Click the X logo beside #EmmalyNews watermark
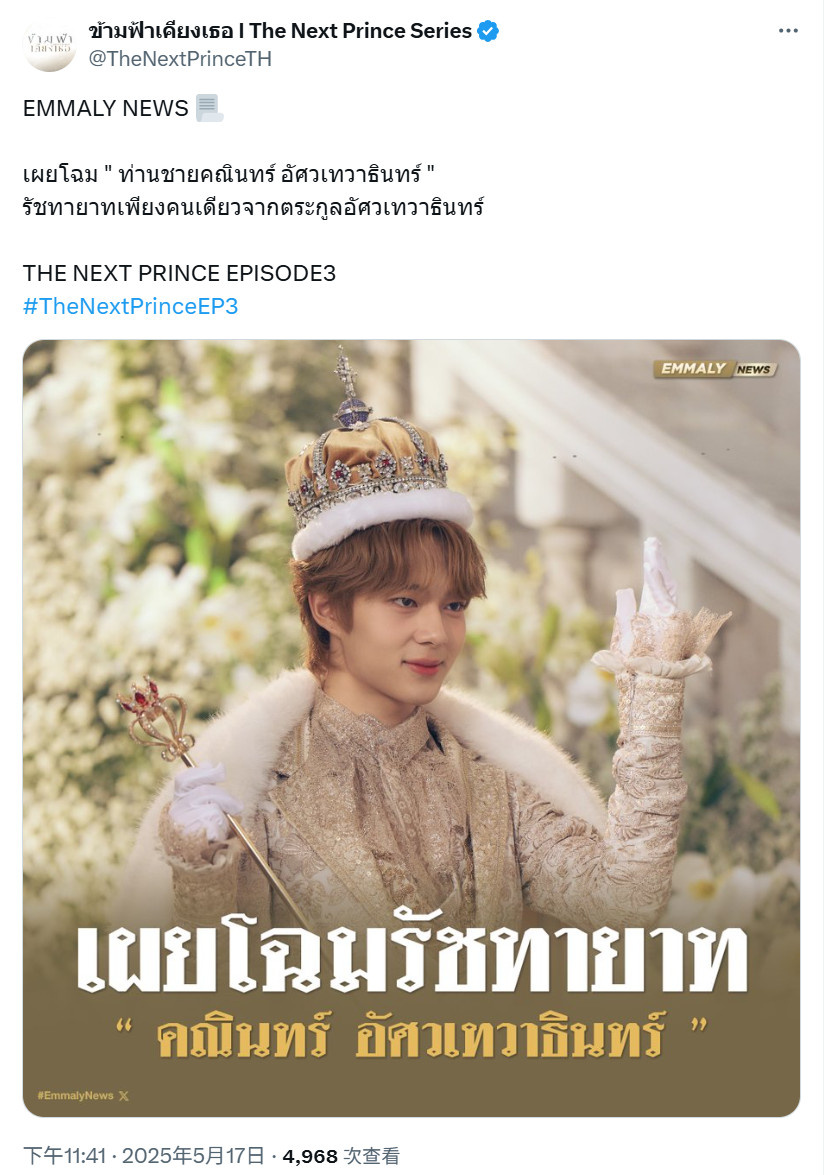825x1175 pixels. click(124, 1096)
